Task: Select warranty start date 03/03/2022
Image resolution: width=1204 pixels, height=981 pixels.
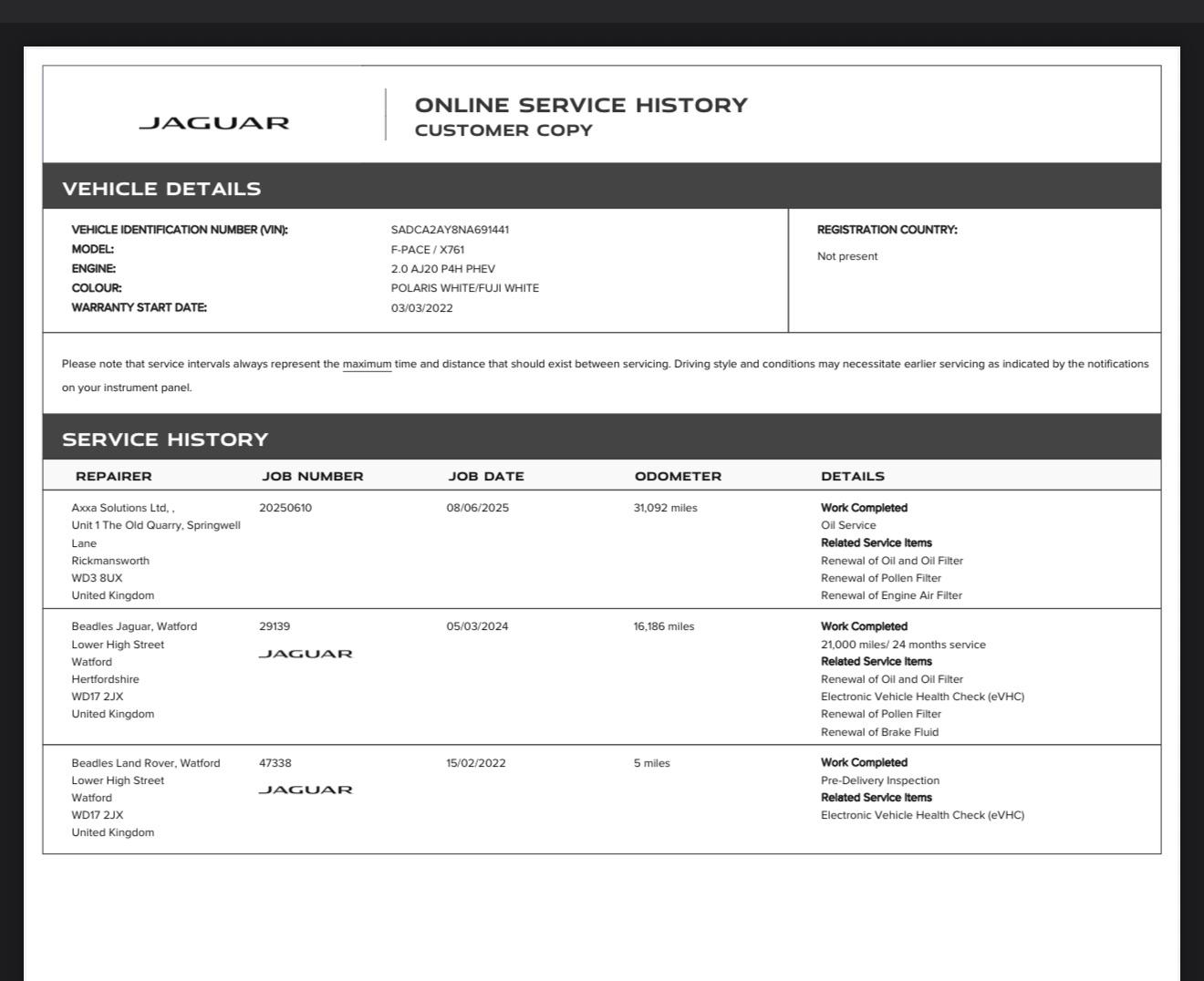Action: (x=422, y=308)
